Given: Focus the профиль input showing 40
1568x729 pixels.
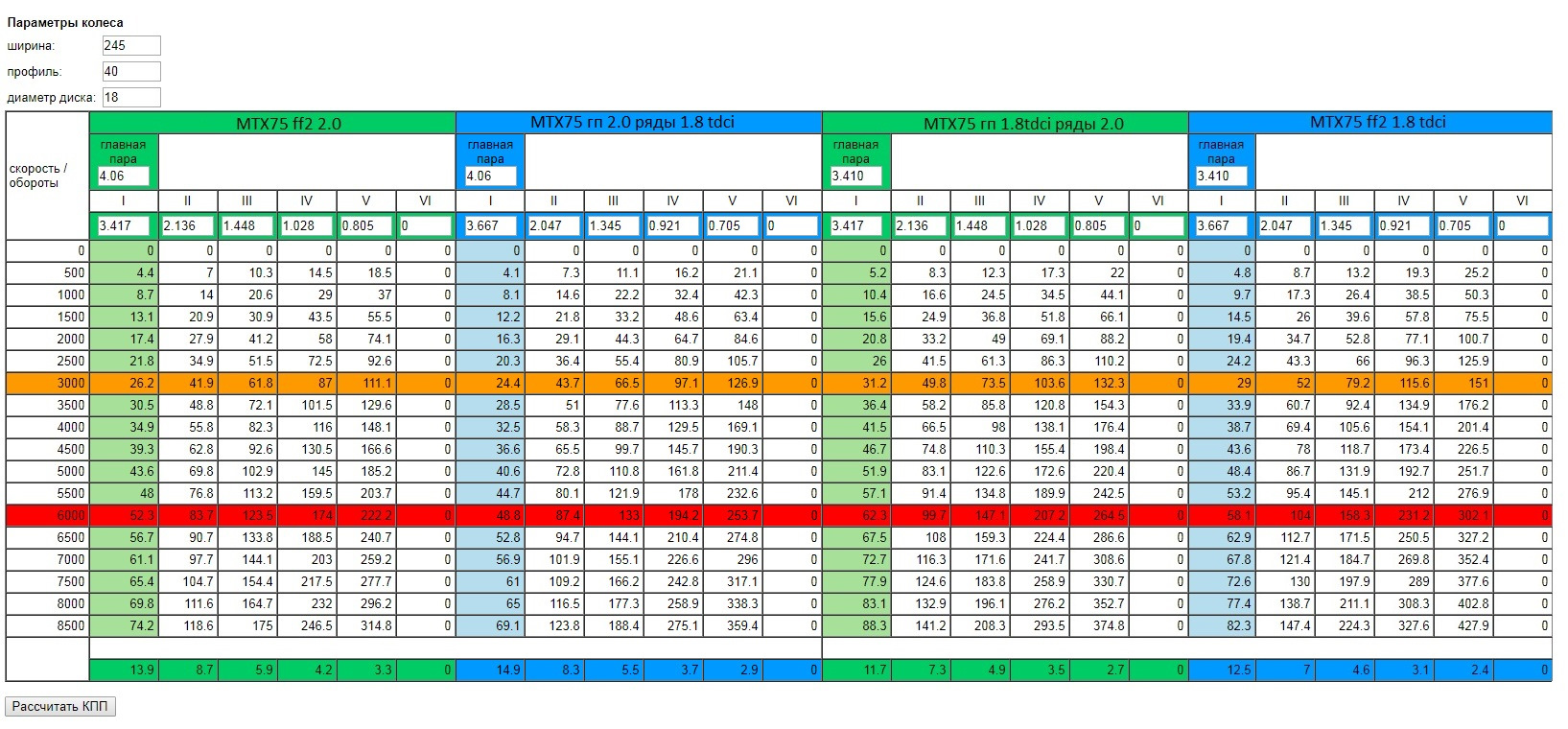Looking at the screenshot, I should 131,71.
